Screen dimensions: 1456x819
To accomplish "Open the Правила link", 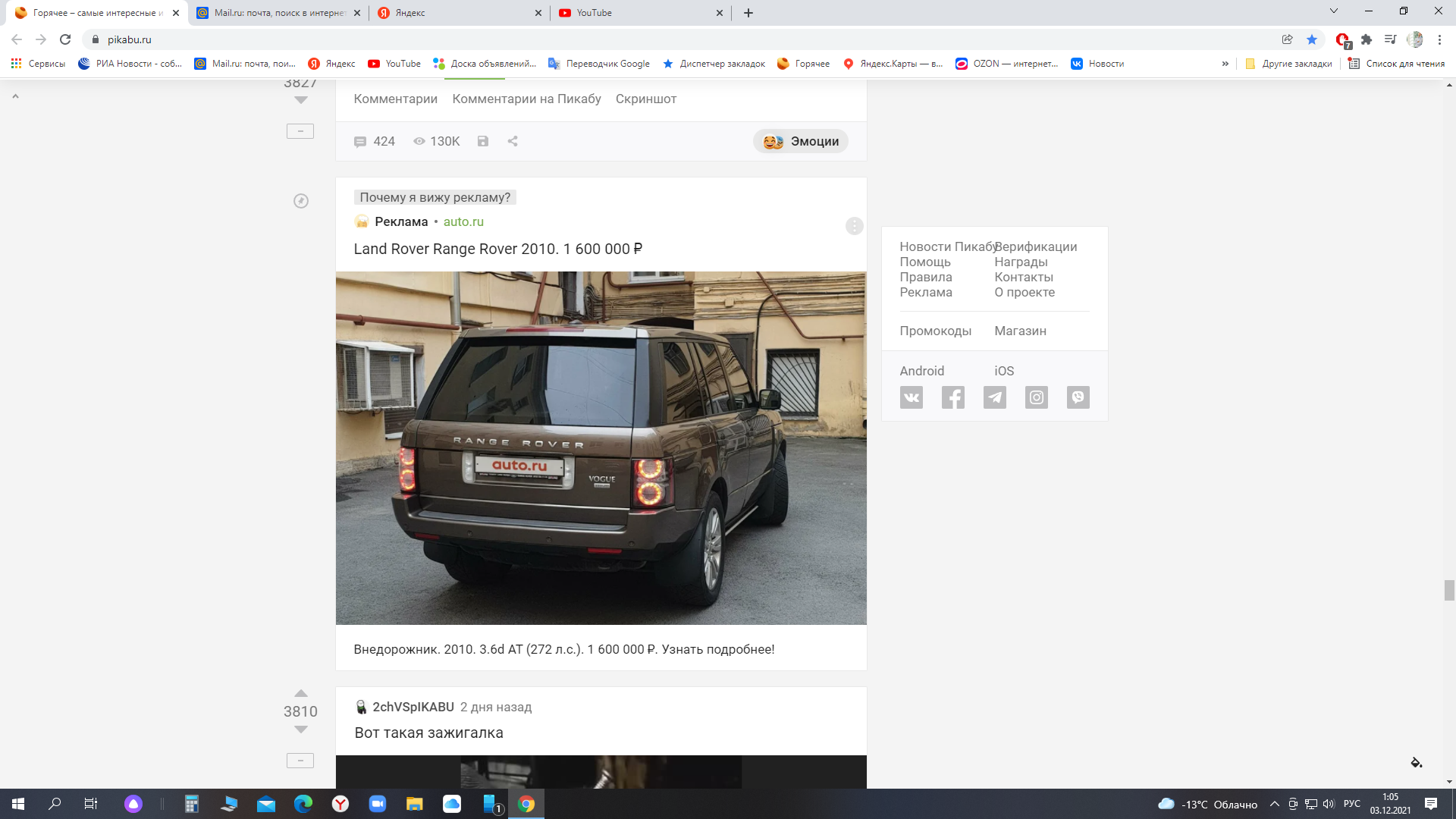I will pos(926,277).
